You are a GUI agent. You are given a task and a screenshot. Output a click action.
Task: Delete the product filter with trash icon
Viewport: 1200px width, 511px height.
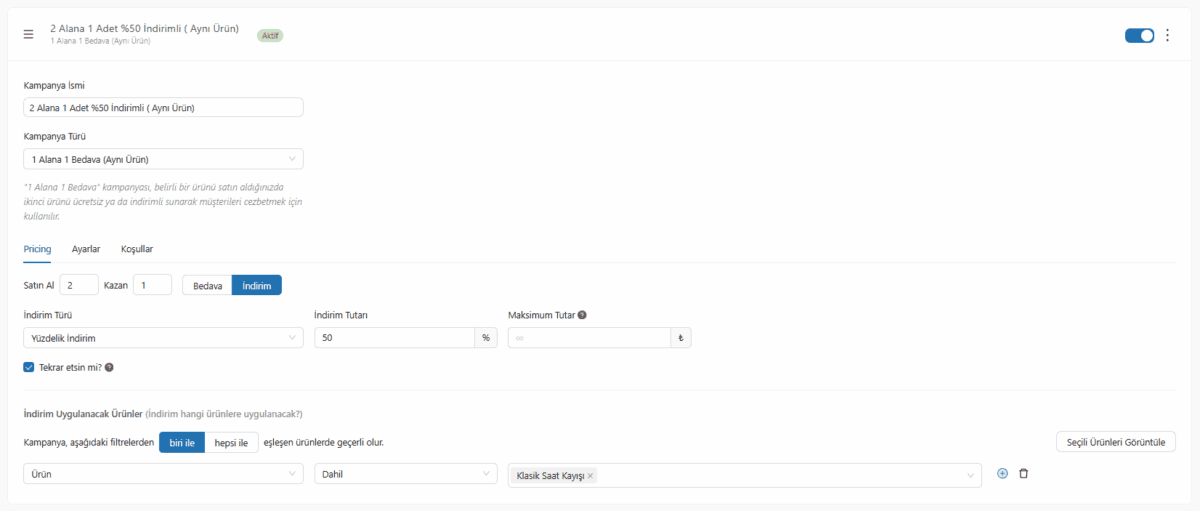coord(1023,474)
